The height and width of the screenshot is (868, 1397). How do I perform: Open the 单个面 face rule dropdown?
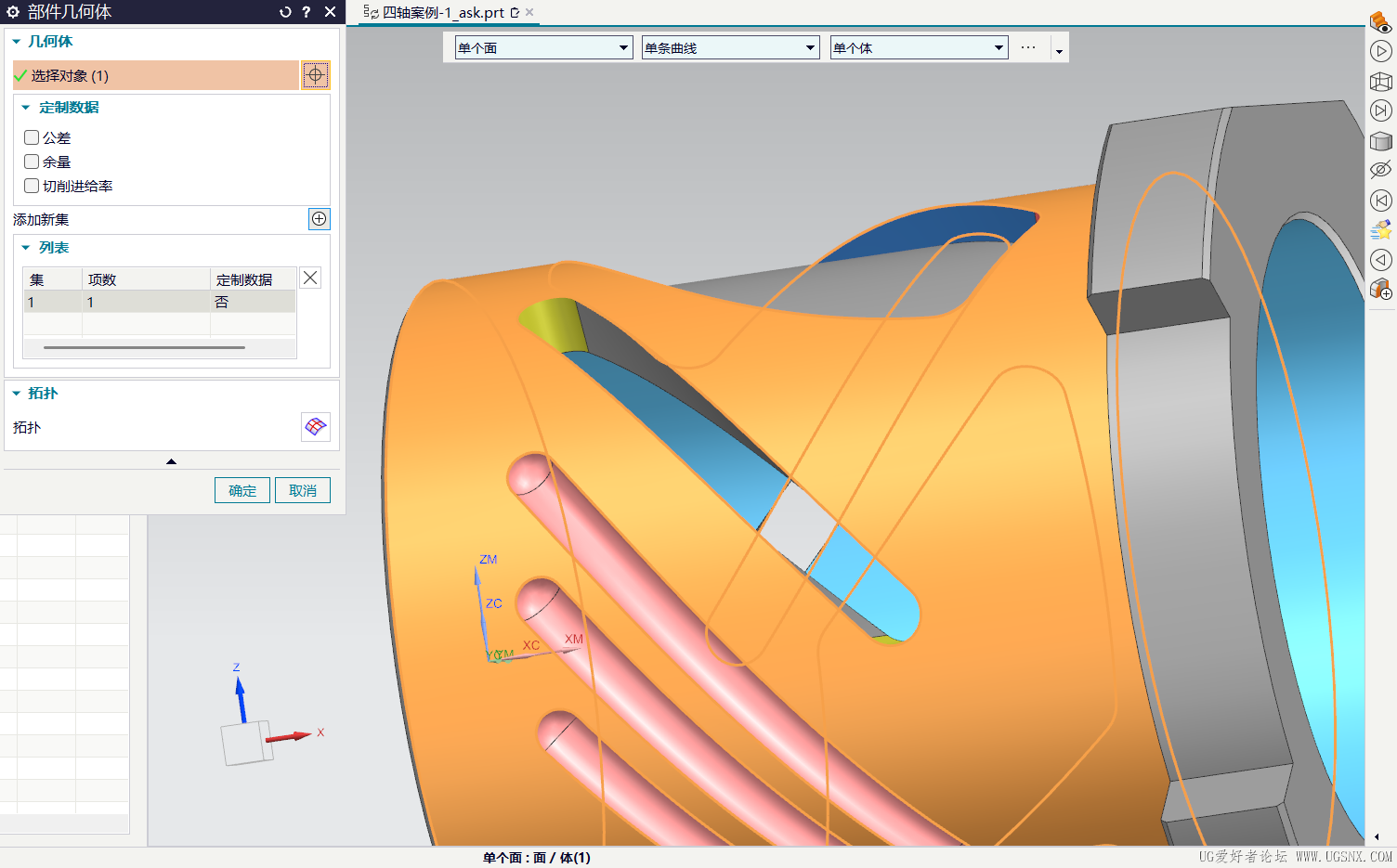(x=543, y=47)
